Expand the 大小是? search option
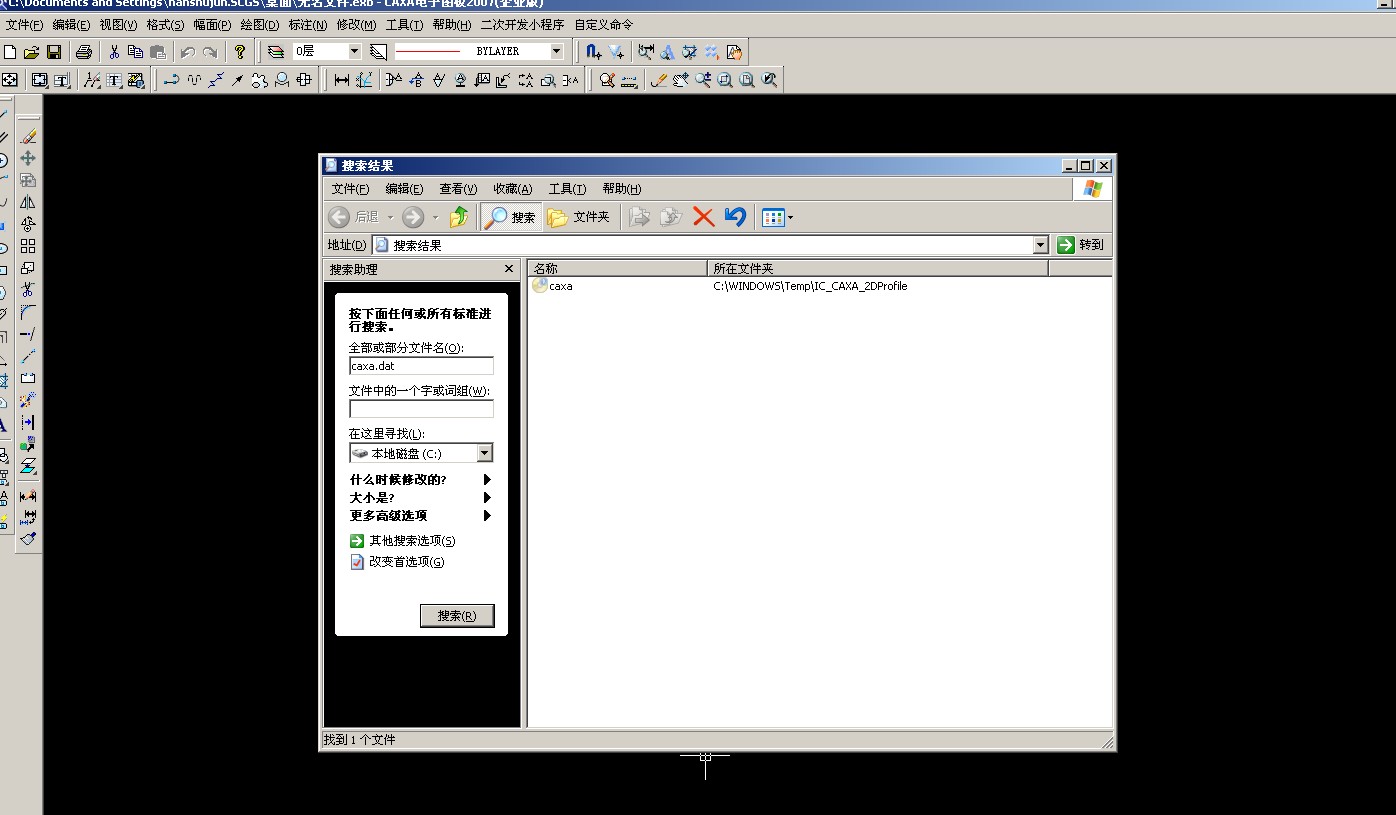Viewport: 1396px width, 815px height. 487,498
